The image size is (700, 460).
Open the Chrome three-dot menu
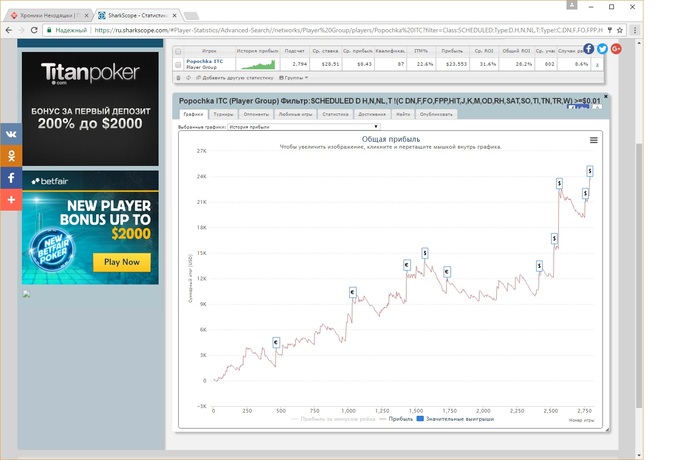pyautogui.click(x=635, y=30)
